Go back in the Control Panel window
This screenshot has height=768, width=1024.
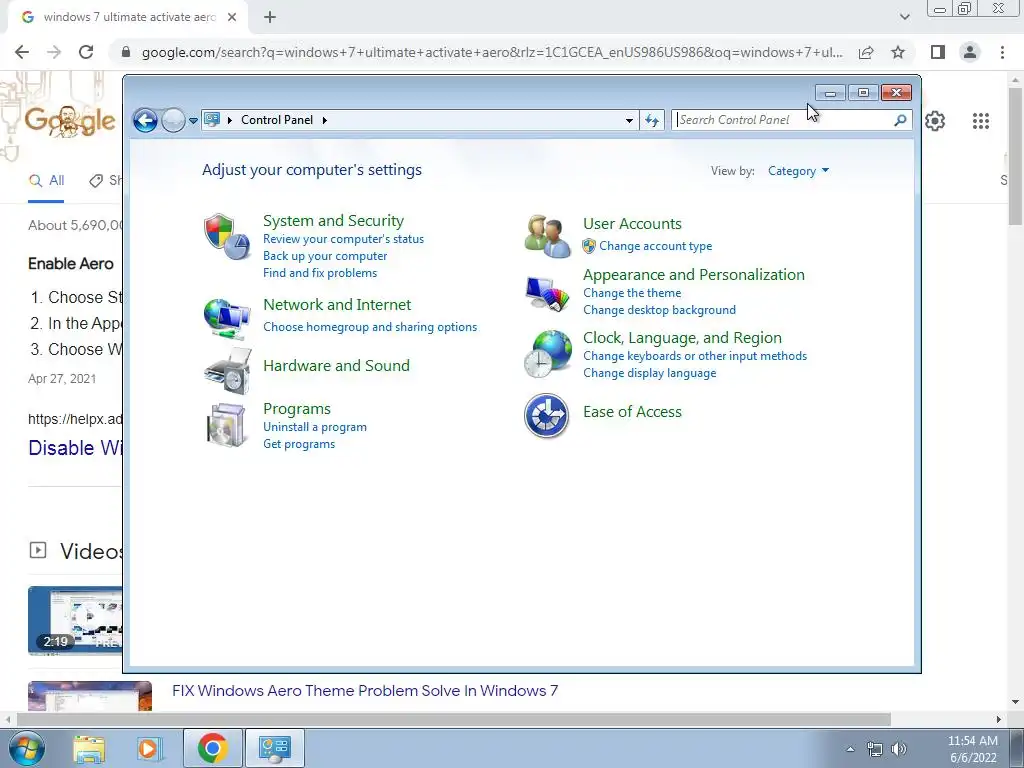point(145,120)
